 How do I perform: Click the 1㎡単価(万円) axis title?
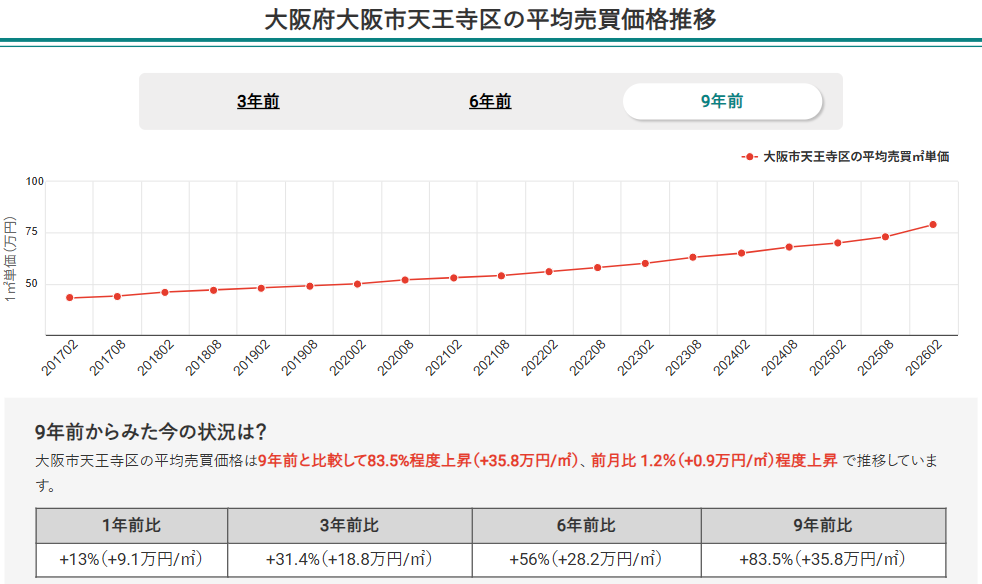pos(12,255)
